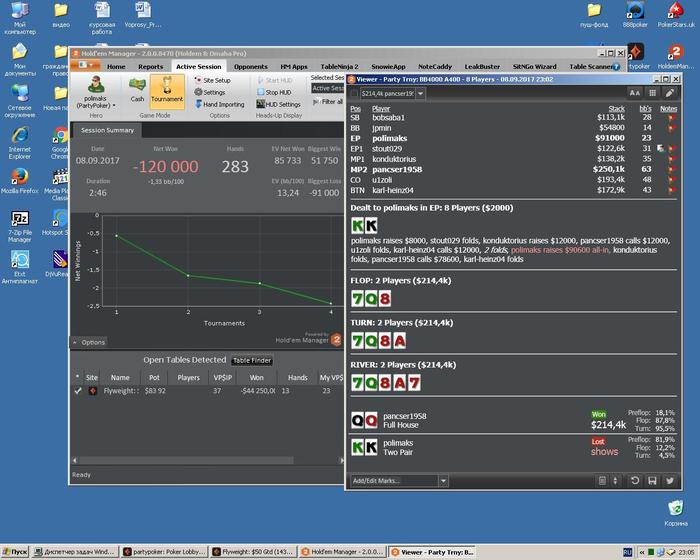Image resolution: width=700 pixels, height=560 pixels.
Task: Open the HM Apps ribbon tab
Action: point(294,67)
